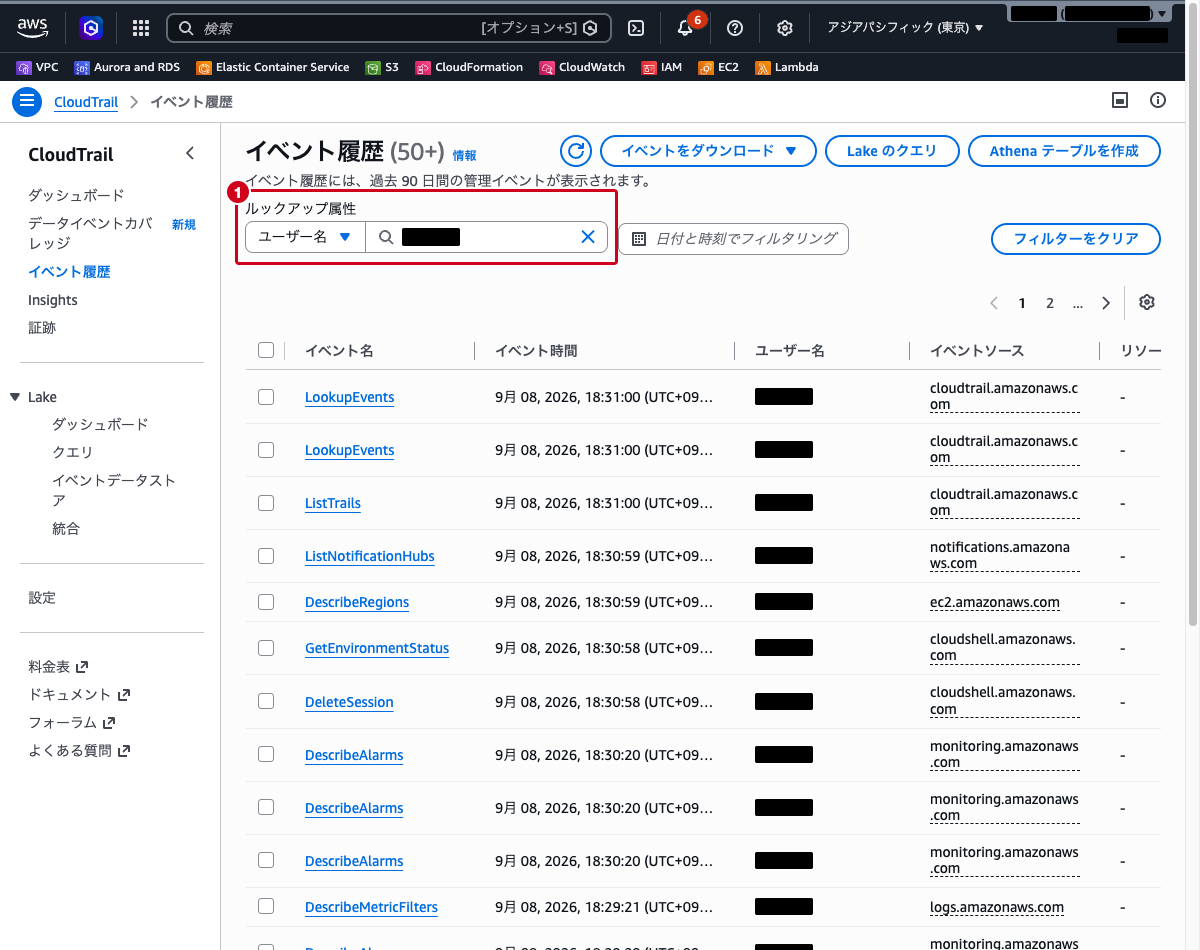Select the ListNotificationHubs event checkbox

(266, 556)
